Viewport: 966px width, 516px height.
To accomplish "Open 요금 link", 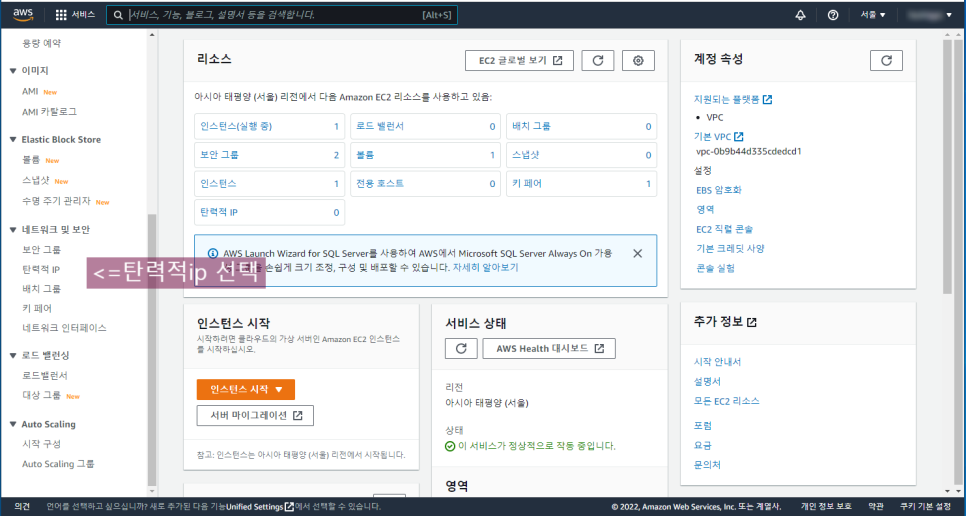I will tap(703, 445).
